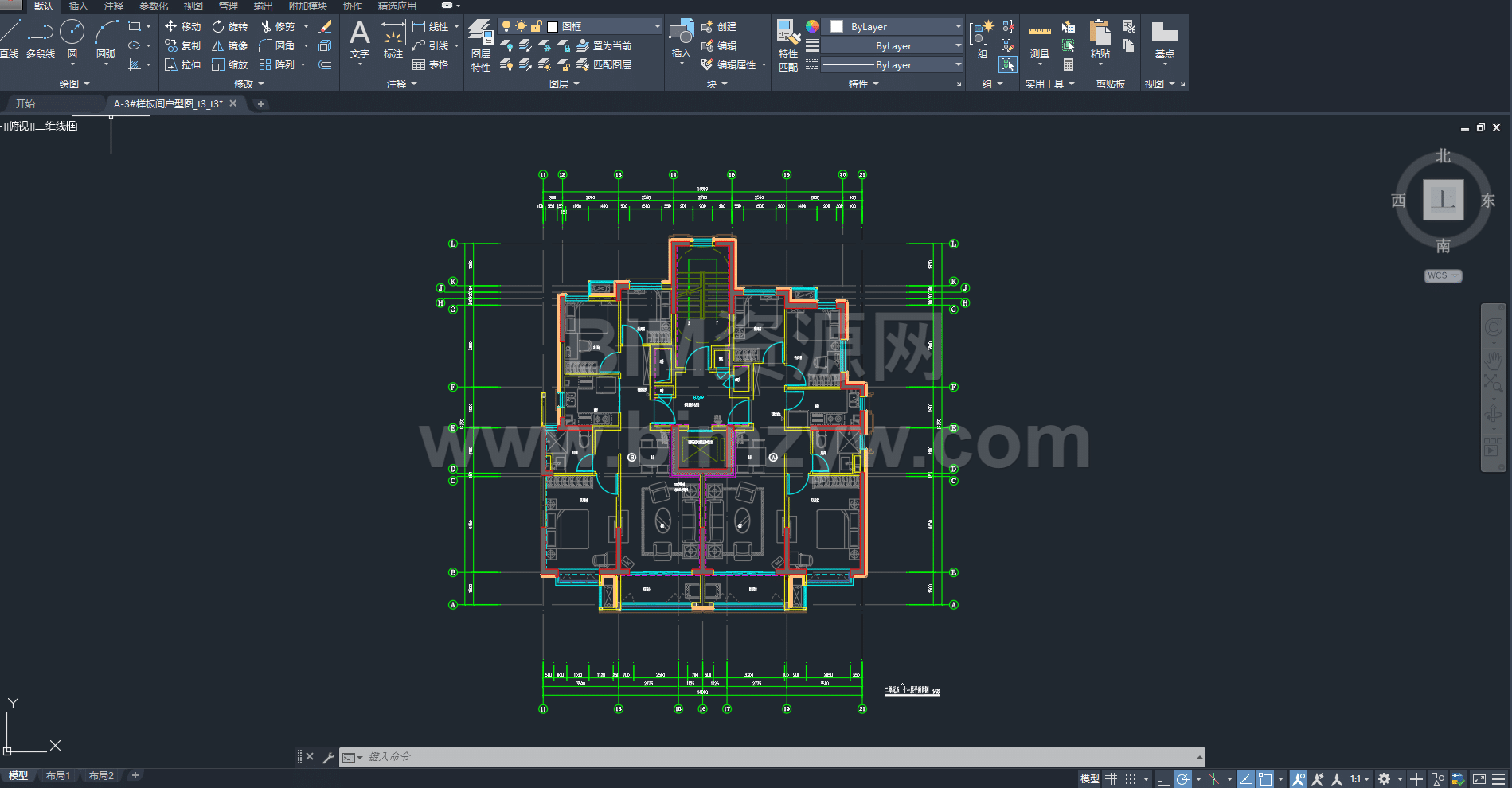Click the WCS coordinate system label
1512x788 pixels.
click(x=1442, y=275)
